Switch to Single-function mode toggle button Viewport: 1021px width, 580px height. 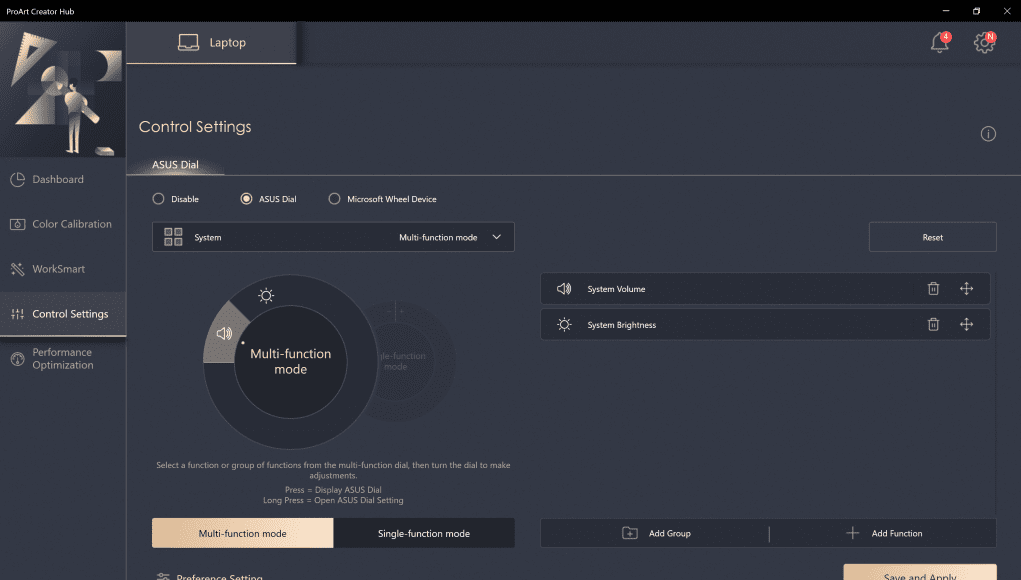pyautogui.click(x=424, y=533)
